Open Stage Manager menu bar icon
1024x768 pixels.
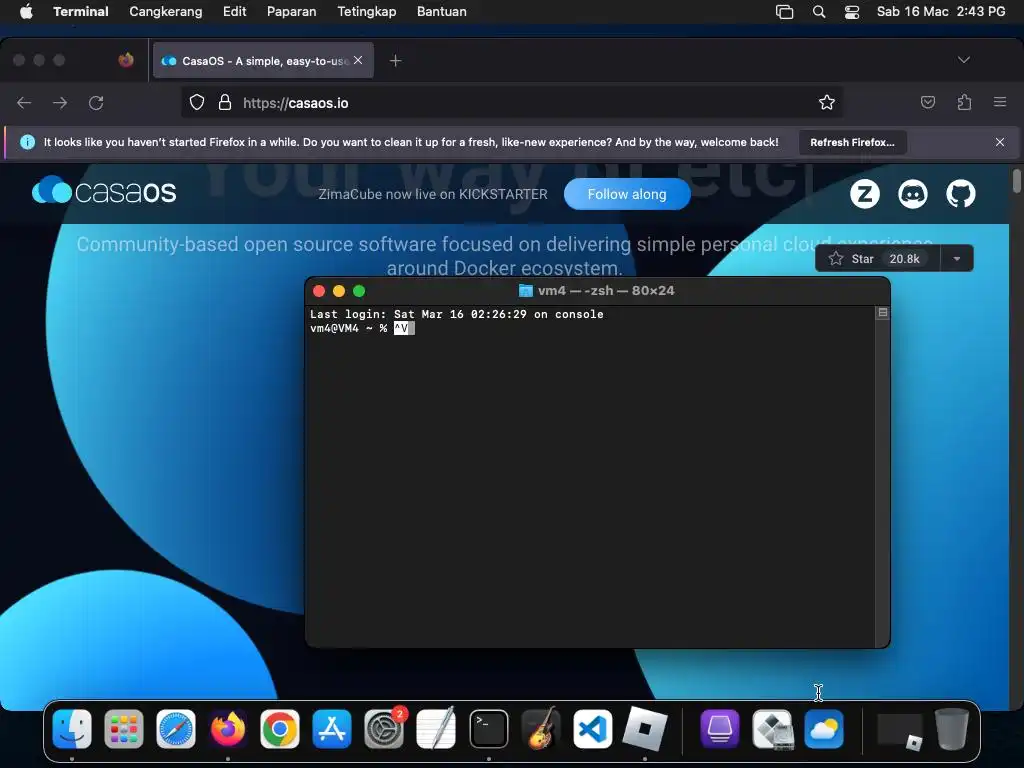click(x=784, y=12)
